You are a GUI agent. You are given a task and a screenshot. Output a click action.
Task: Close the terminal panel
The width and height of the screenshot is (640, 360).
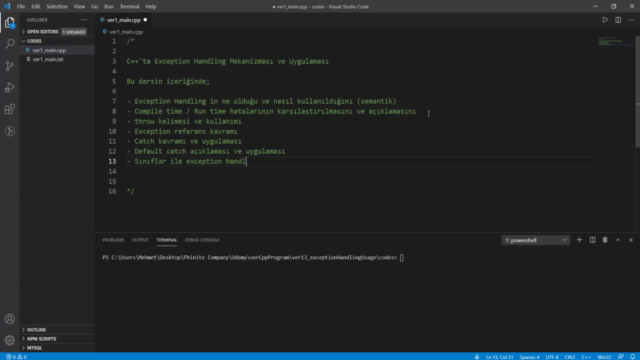pyautogui.click(x=631, y=240)
